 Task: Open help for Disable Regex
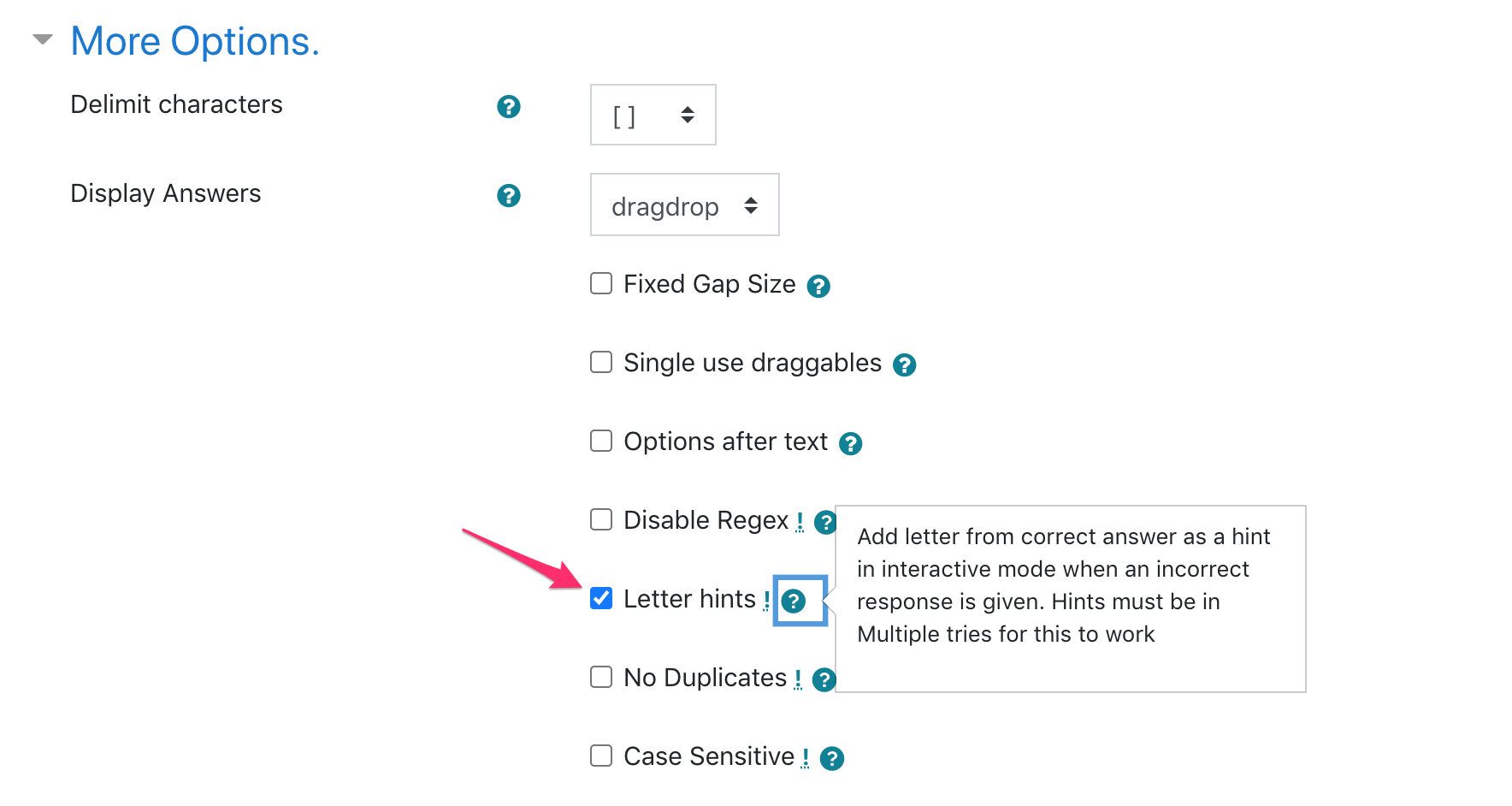click(x=824, y=522)
